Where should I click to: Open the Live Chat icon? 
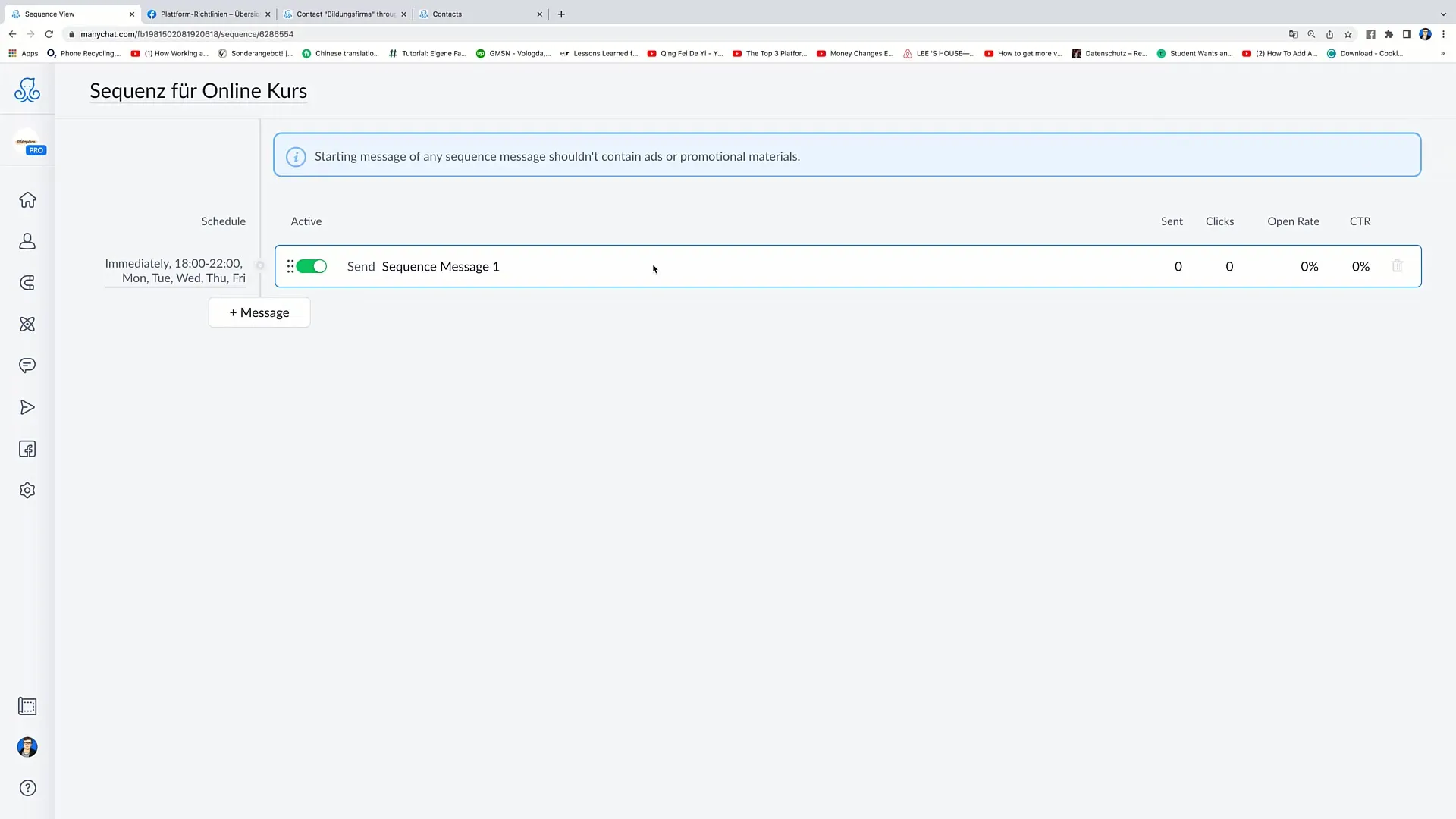click(x=27, y=365)
